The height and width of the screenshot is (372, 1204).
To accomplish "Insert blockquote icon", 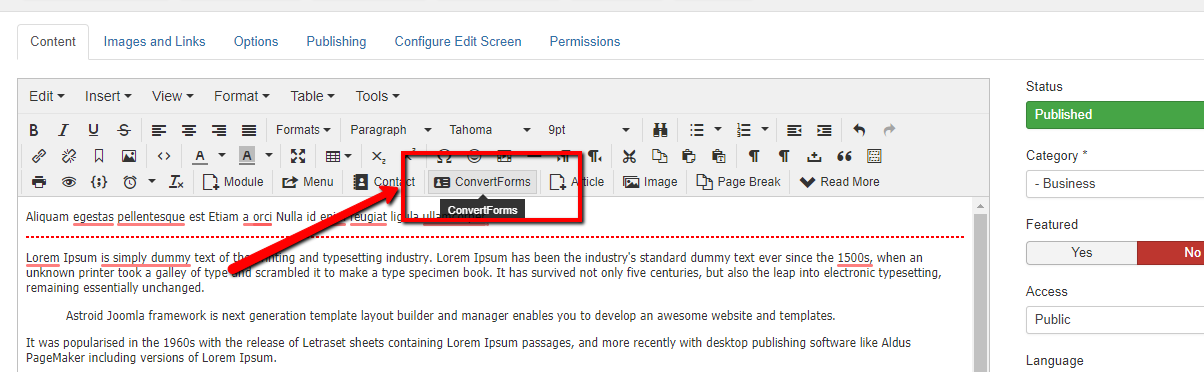I will [844, 156].
